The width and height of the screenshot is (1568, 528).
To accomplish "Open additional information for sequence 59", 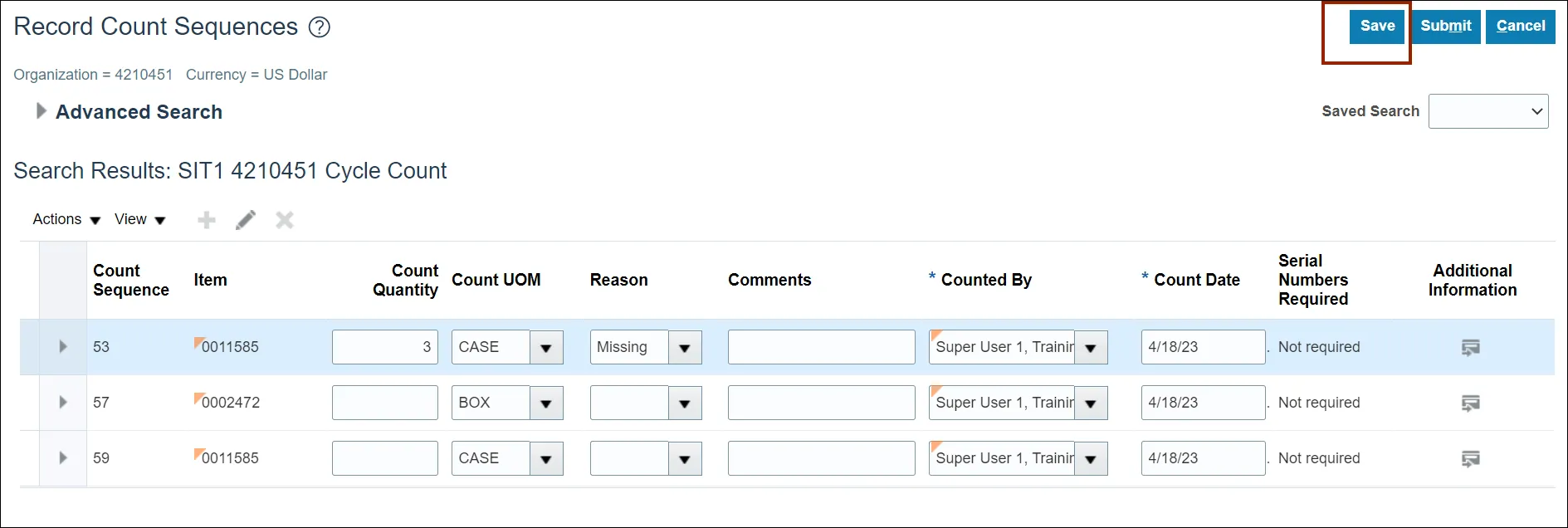I will coord(1471,458).
